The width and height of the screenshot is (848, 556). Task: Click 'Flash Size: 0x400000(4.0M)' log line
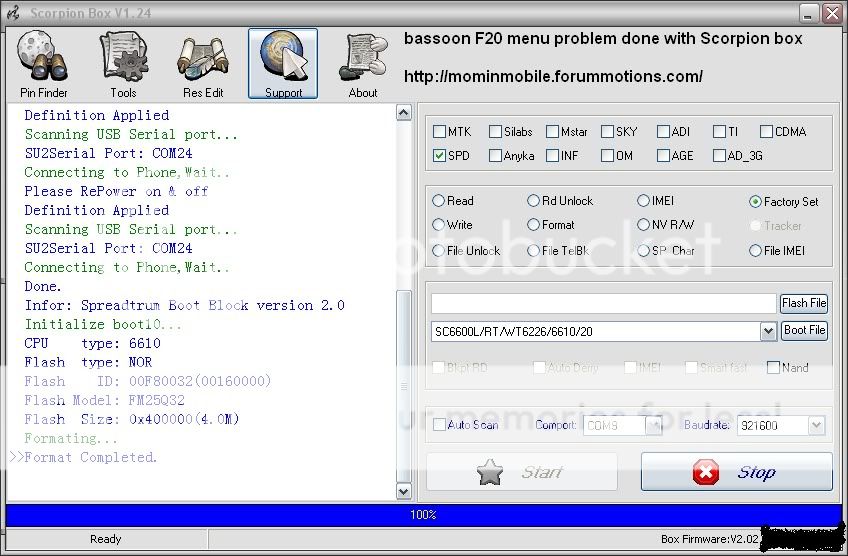click(132, 419)
